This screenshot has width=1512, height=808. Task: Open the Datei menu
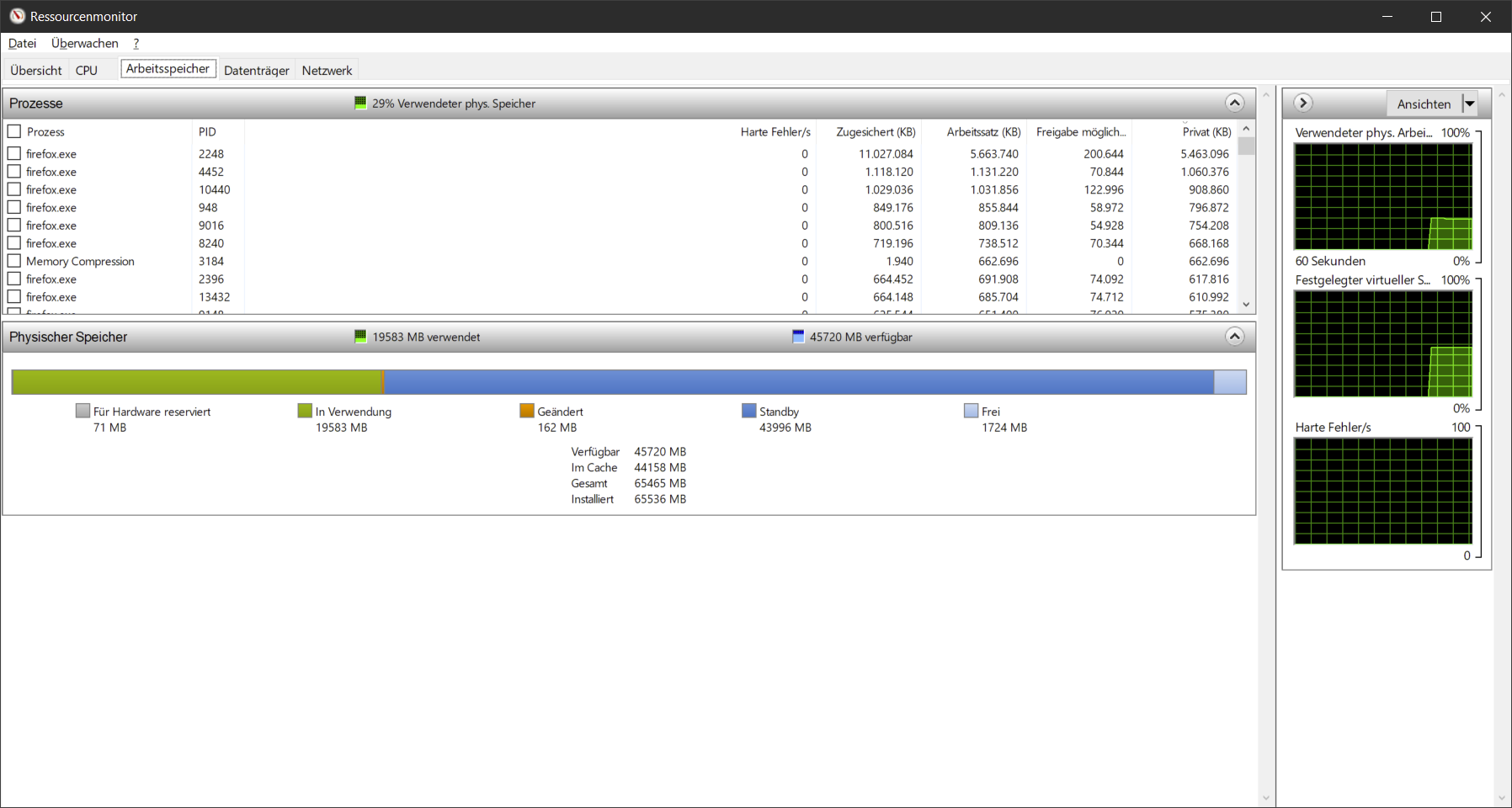click(x=23, y=43)
